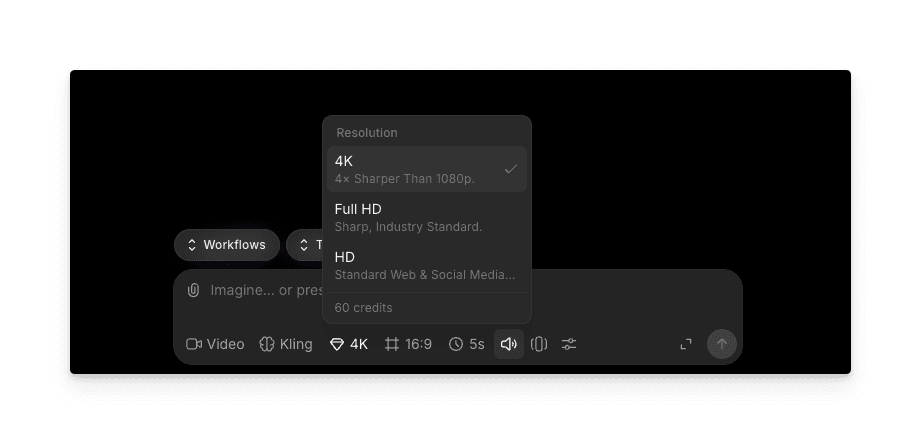Click the Kling model brain icon
Screen dimensions: 921x444
pyautogui.click(x=267, y=344)
